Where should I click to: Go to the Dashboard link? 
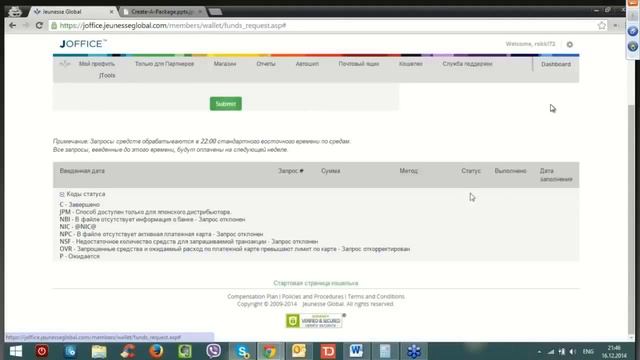[x=556, y=64]
